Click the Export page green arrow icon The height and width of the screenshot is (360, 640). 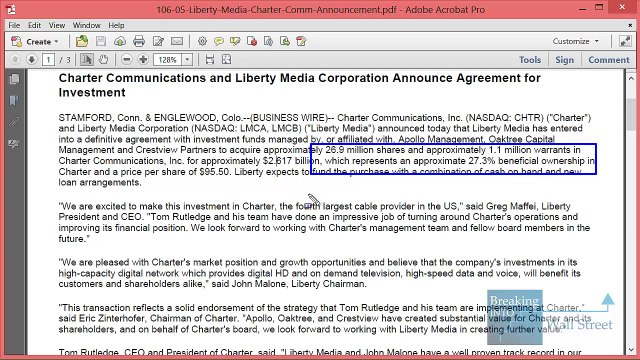[x=285, y=41]
